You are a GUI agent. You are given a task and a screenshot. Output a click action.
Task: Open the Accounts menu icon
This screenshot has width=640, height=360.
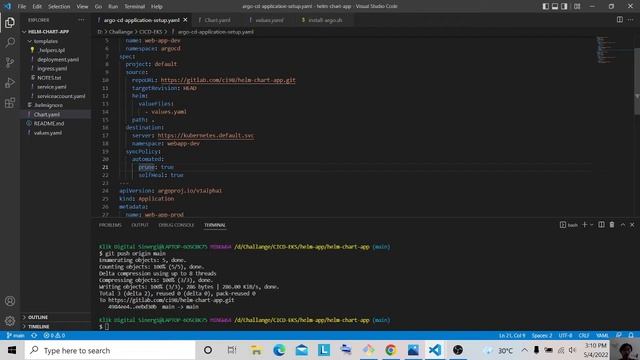point(10,301)
